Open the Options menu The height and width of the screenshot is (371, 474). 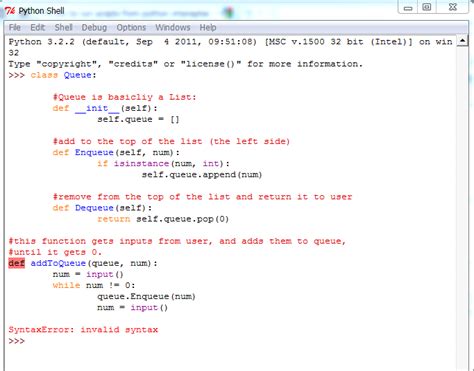click(x=131, y=27)
